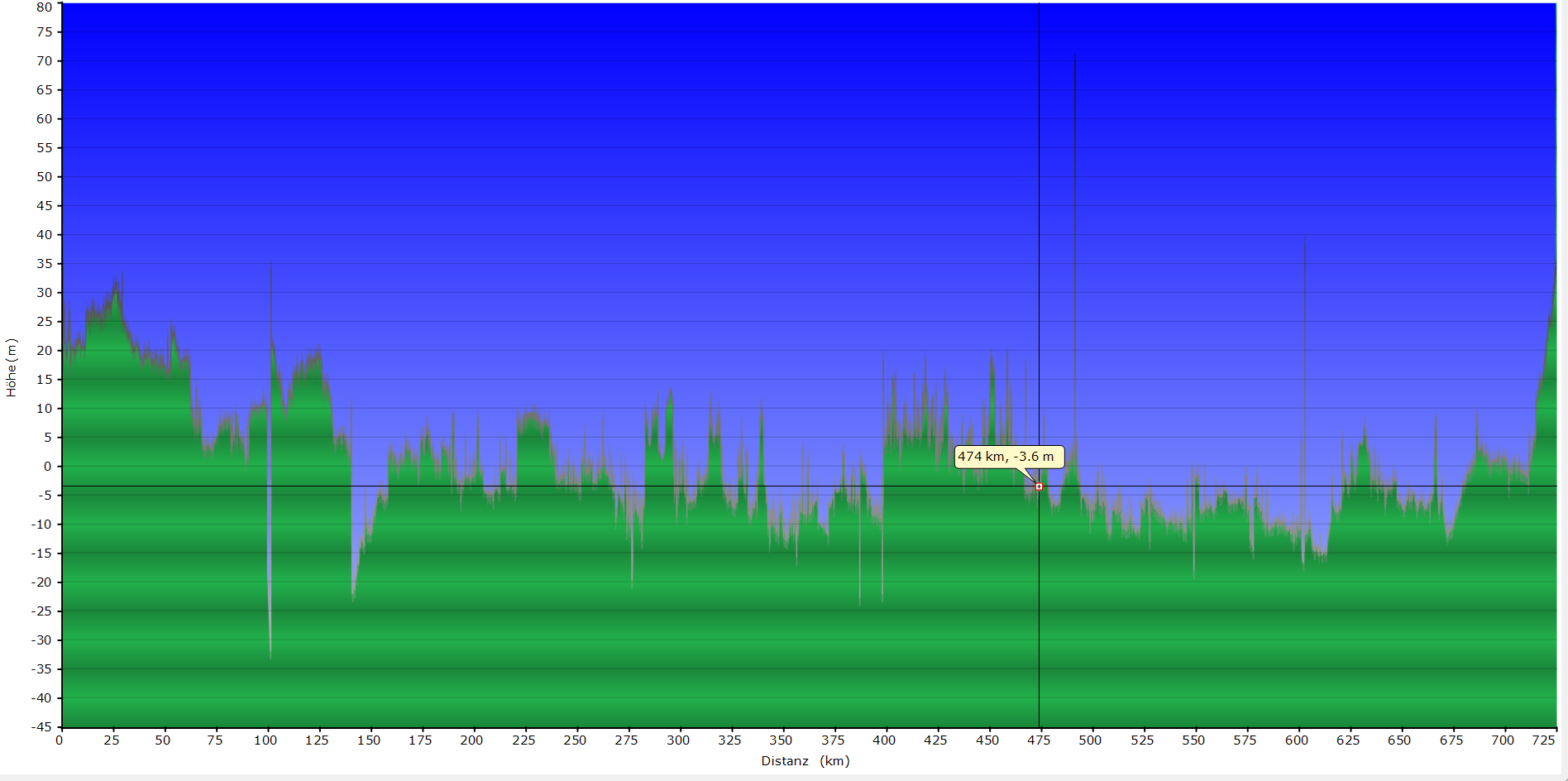Viewport: 1568px width, 781px height.
Task: Select the 400 distance axis label
Action: (884, 740)
